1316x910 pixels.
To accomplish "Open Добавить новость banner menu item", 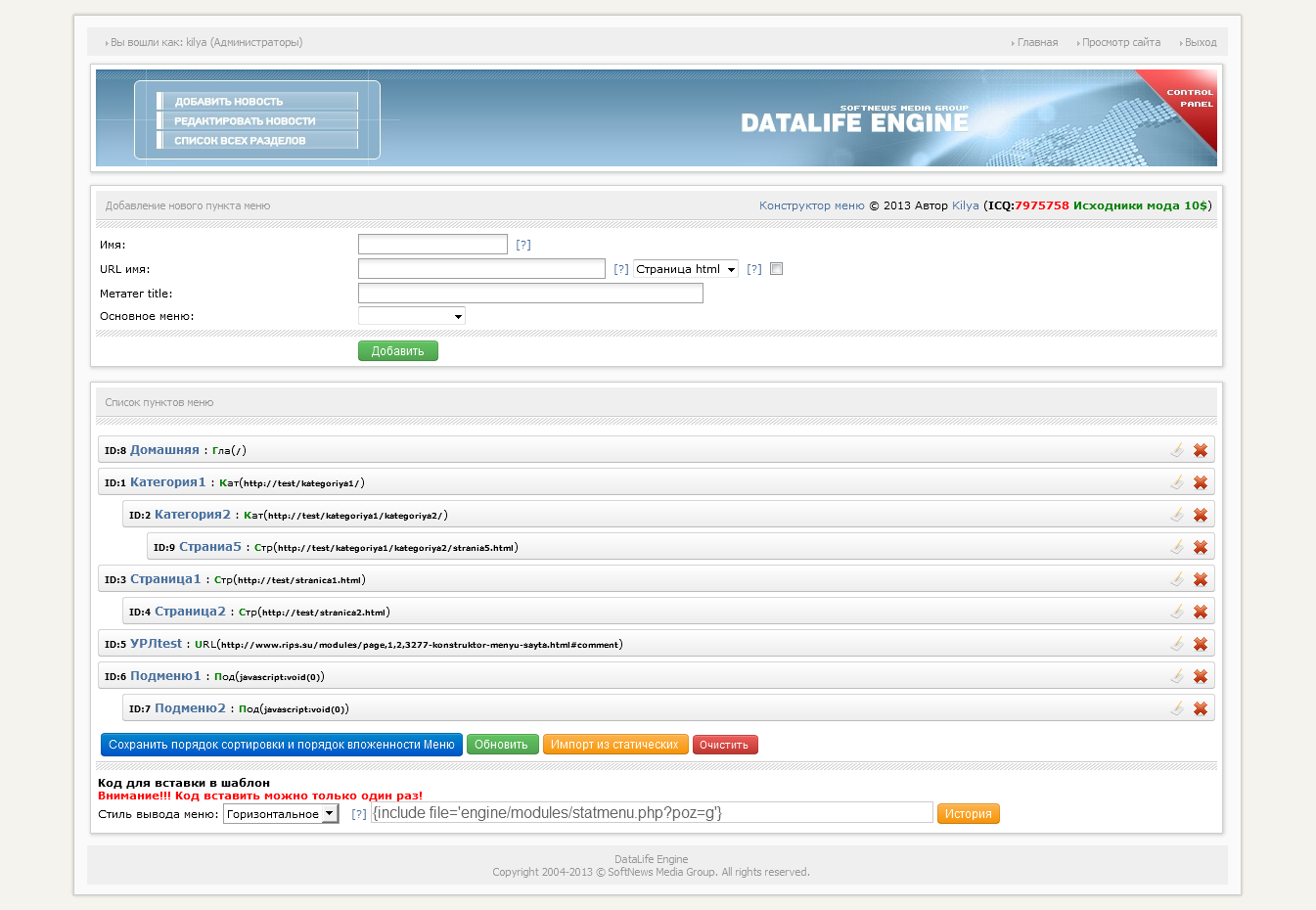I will [x=257, y=101].
